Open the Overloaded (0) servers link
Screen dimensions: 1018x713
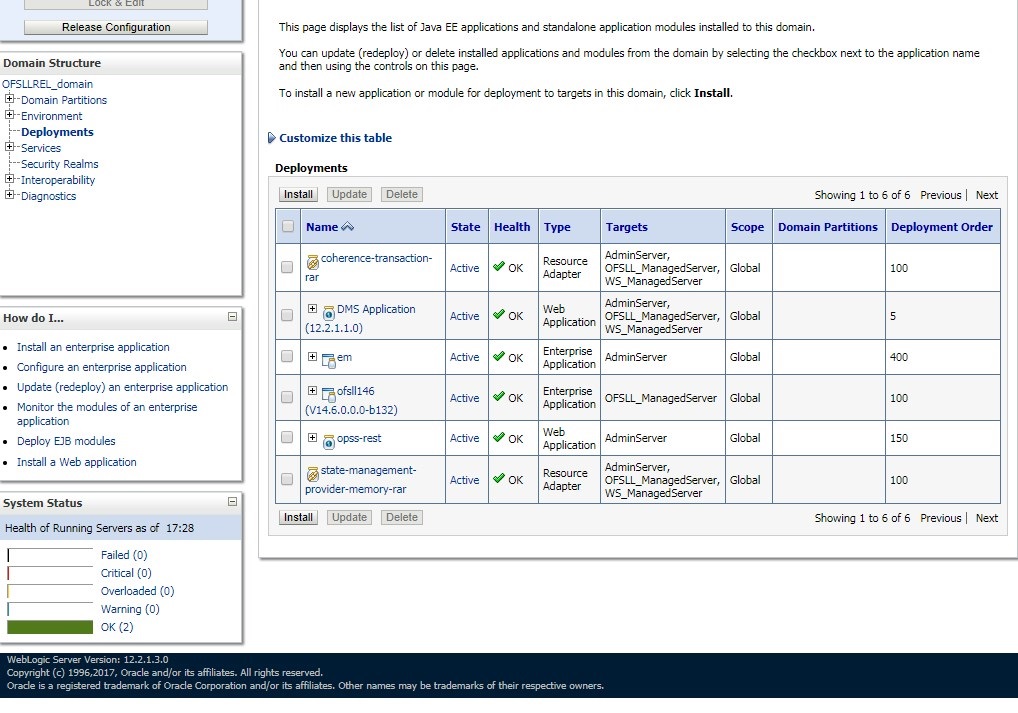[138, 591]
